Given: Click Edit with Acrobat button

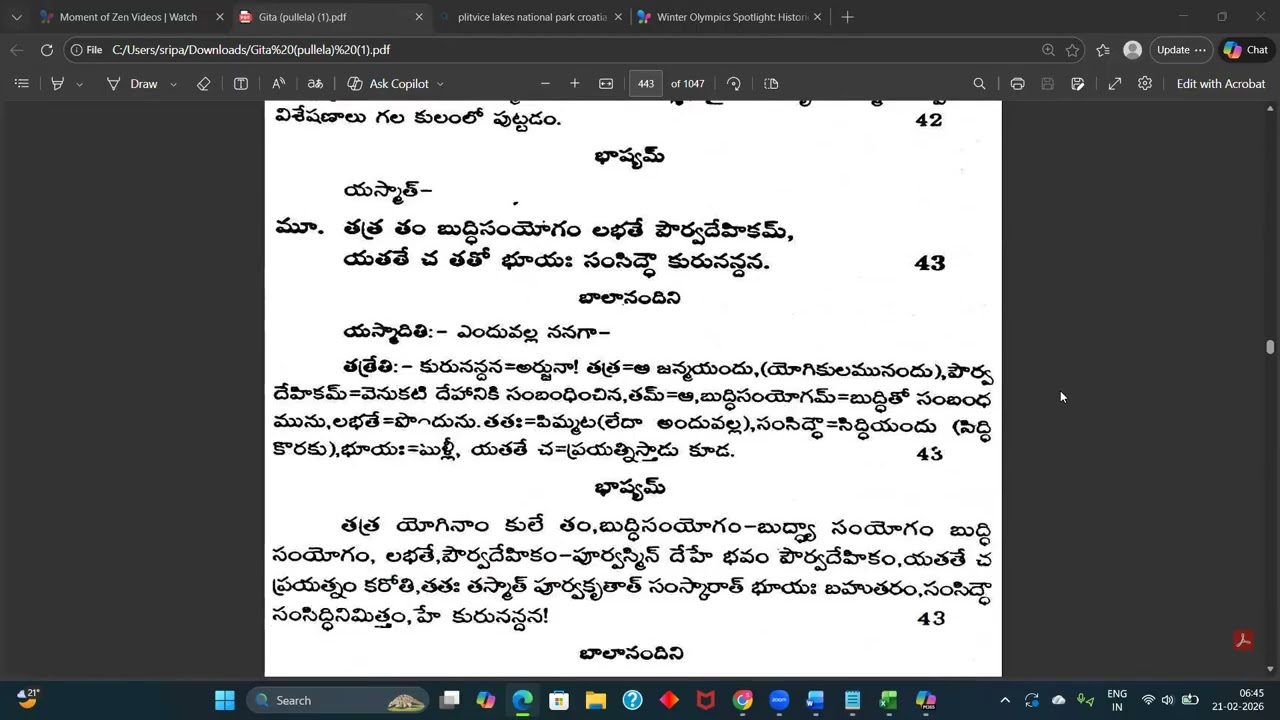Looking at the screenshot, I should coord(1221,84).
